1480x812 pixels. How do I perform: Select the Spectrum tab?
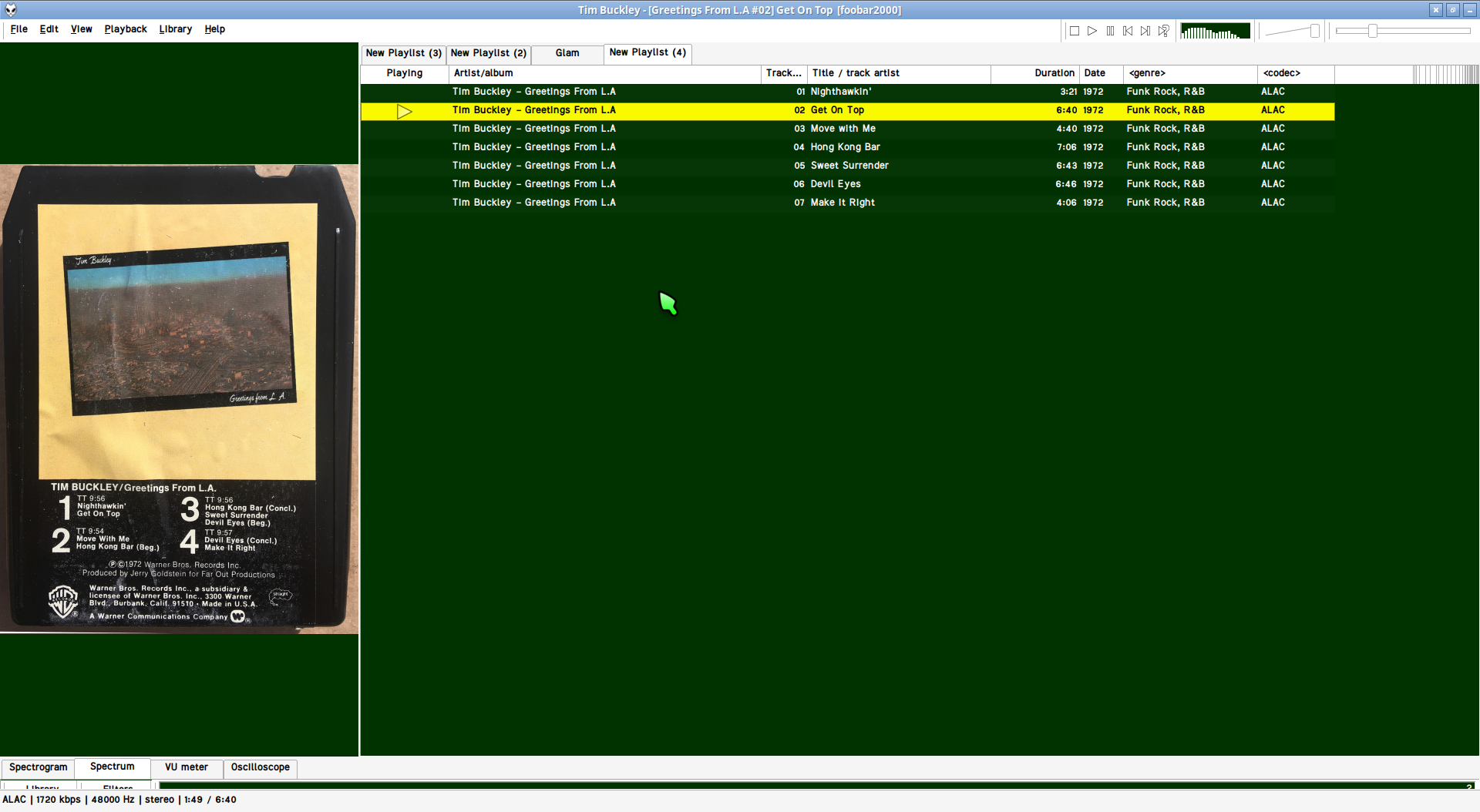pos(113,767)
